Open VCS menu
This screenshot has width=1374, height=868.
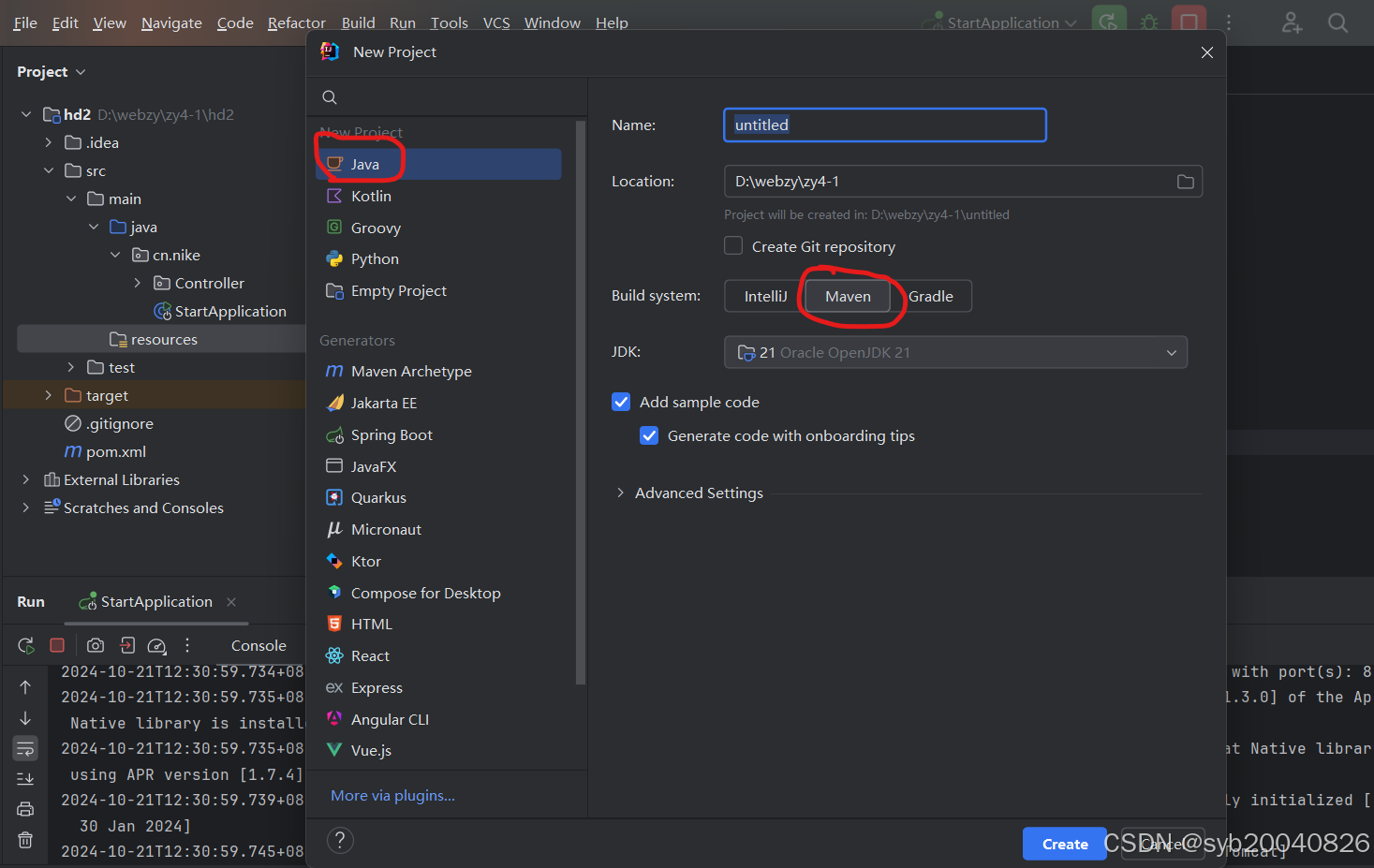496,22
